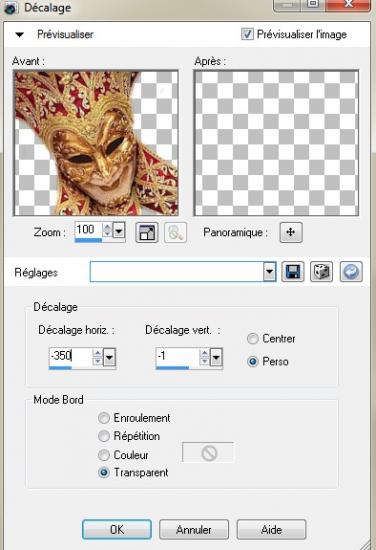Image resolution: width=376 pixels, height=550 pixels.
Task: Click the disabled zoom magnifier icon
Action: click(175, 233)
